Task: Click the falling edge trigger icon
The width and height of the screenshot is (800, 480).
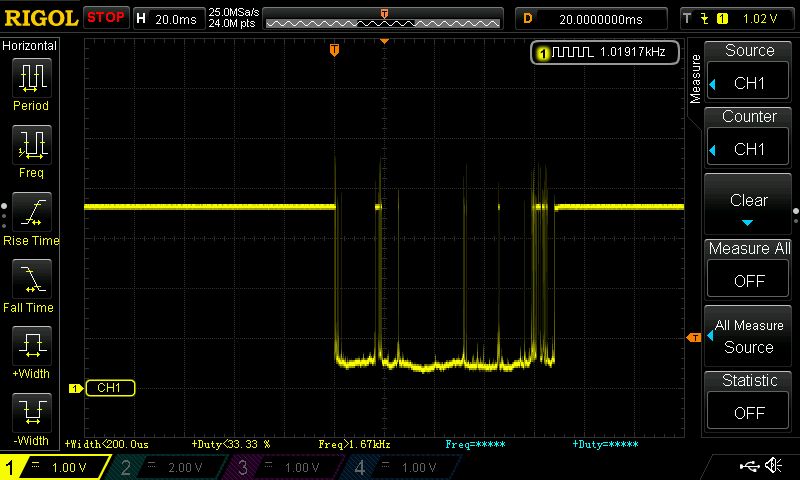Action: click(x=705, y=19)
